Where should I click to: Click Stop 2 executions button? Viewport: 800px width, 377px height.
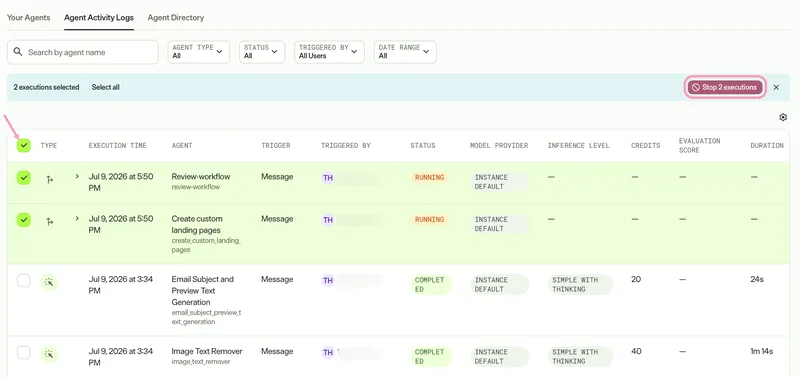pyautogui.click(x=724, y=87)
